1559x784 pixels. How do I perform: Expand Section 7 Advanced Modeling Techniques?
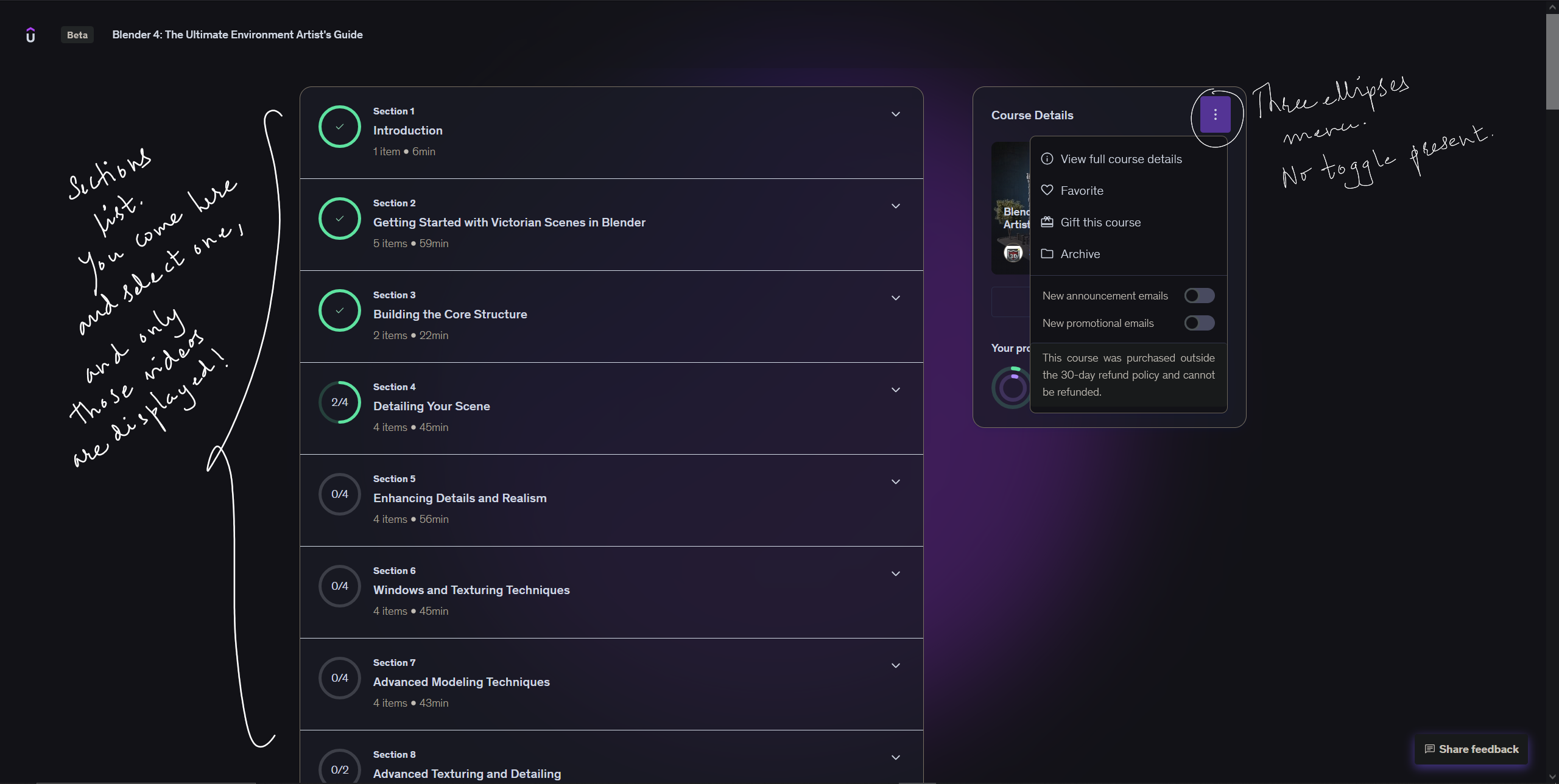(x=895, y=665)
